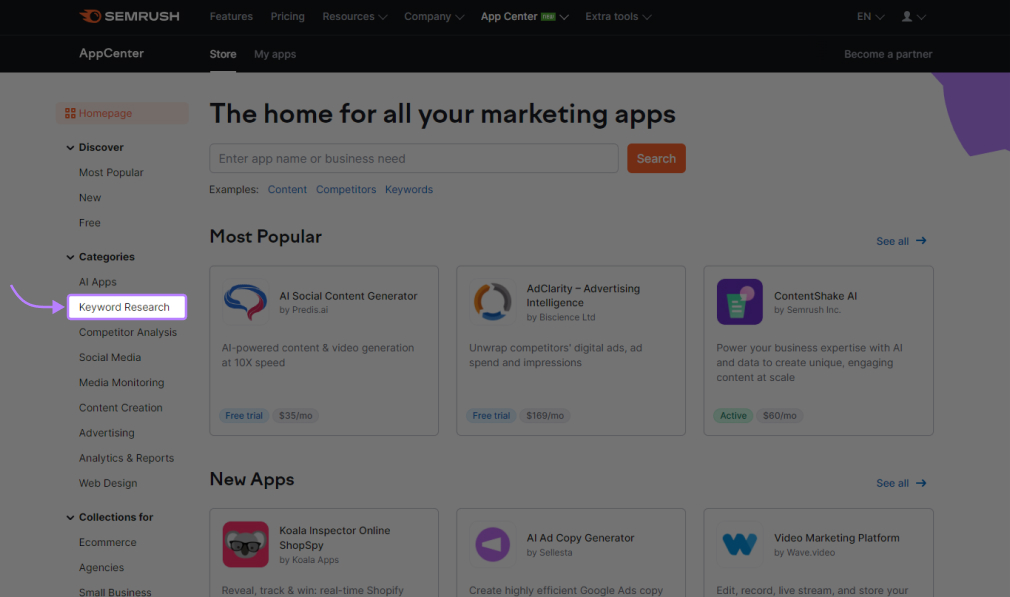Click the ContentShake AI title
Screen dimensions: 1010x597
(815, 296)
